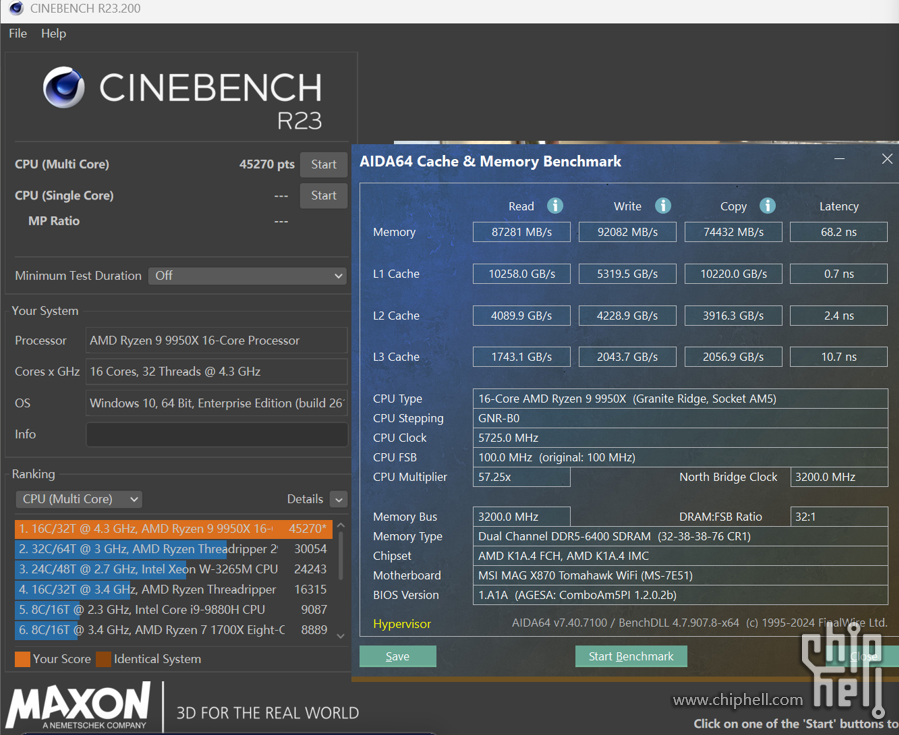Screen dimensions: 899x735
Task: Click the ranking list scroll up arrow
Action: [341, 525]
